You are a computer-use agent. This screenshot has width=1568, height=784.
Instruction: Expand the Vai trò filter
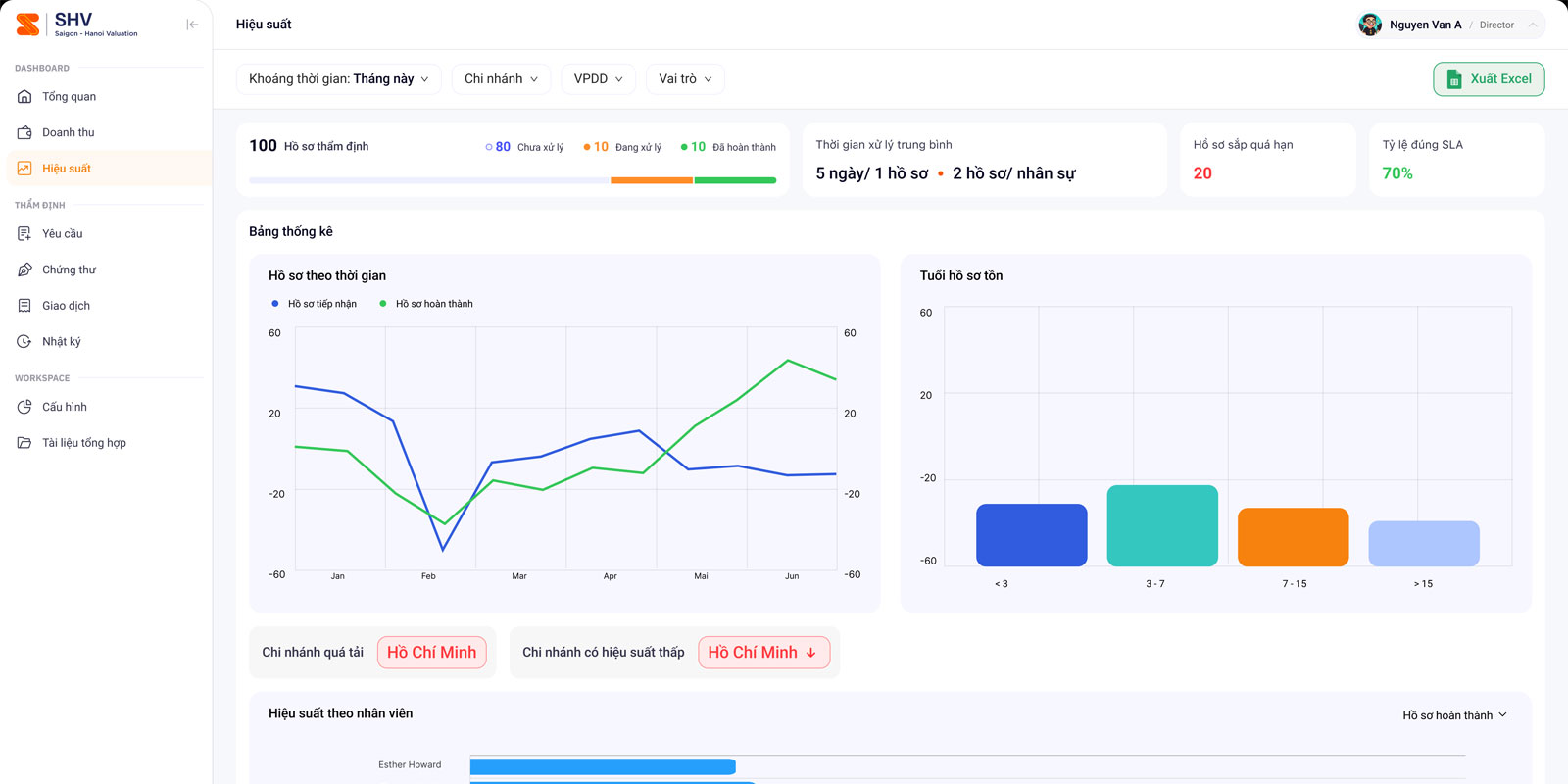pos(685,79)
